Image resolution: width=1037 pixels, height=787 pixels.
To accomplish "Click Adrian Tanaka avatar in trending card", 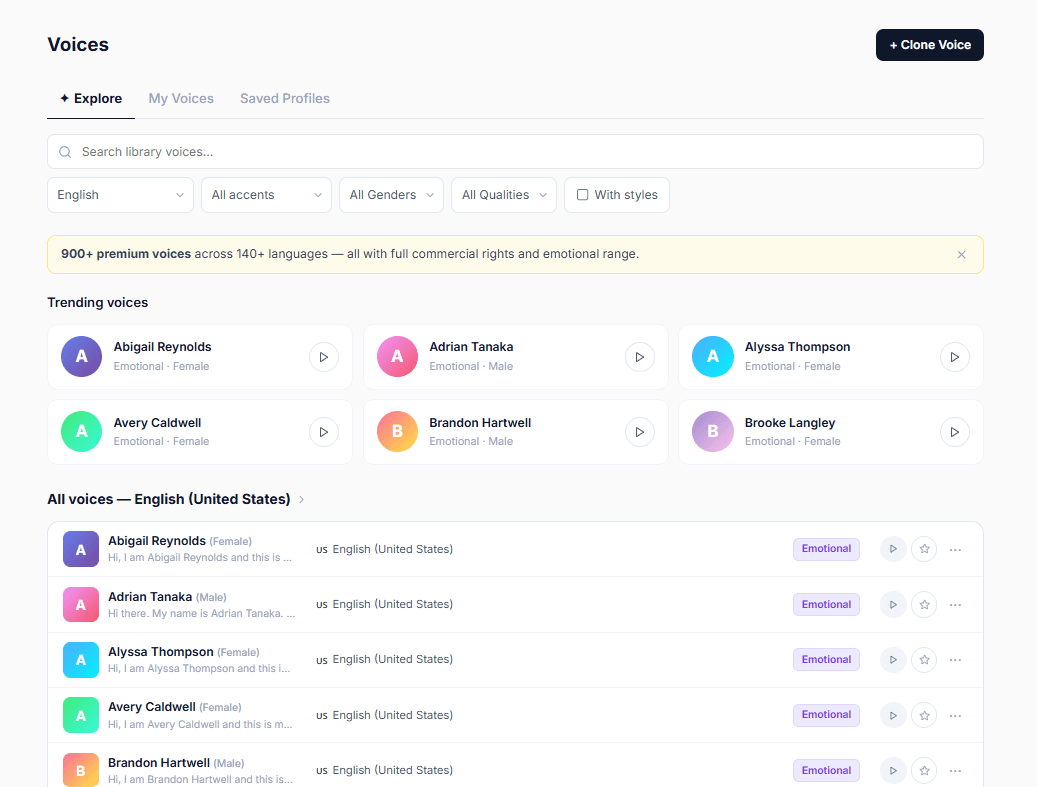I will coord(397,356).
